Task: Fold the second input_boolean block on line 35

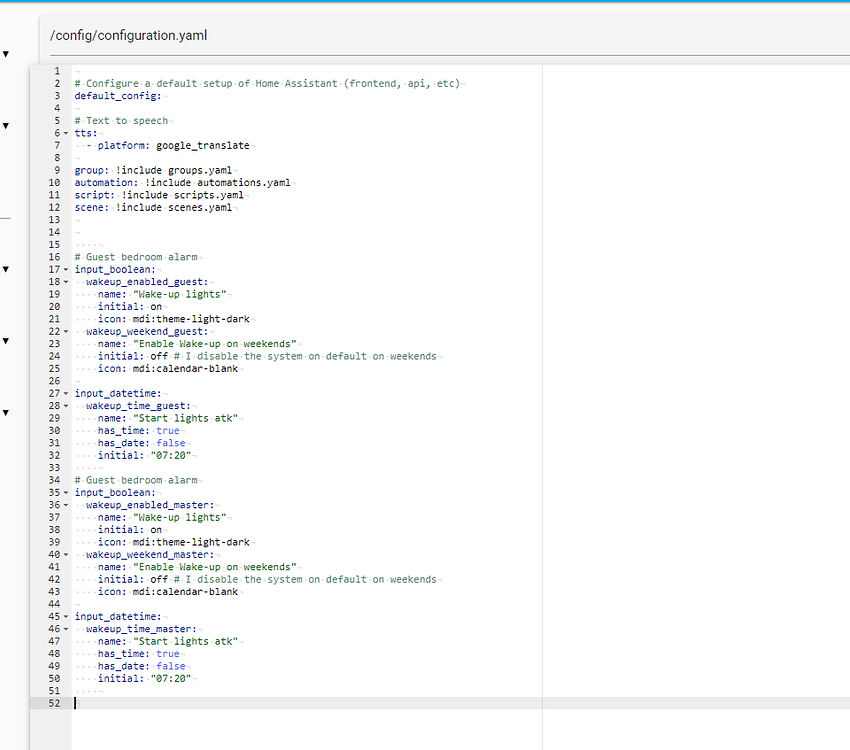Action: (x=64, y=492)
